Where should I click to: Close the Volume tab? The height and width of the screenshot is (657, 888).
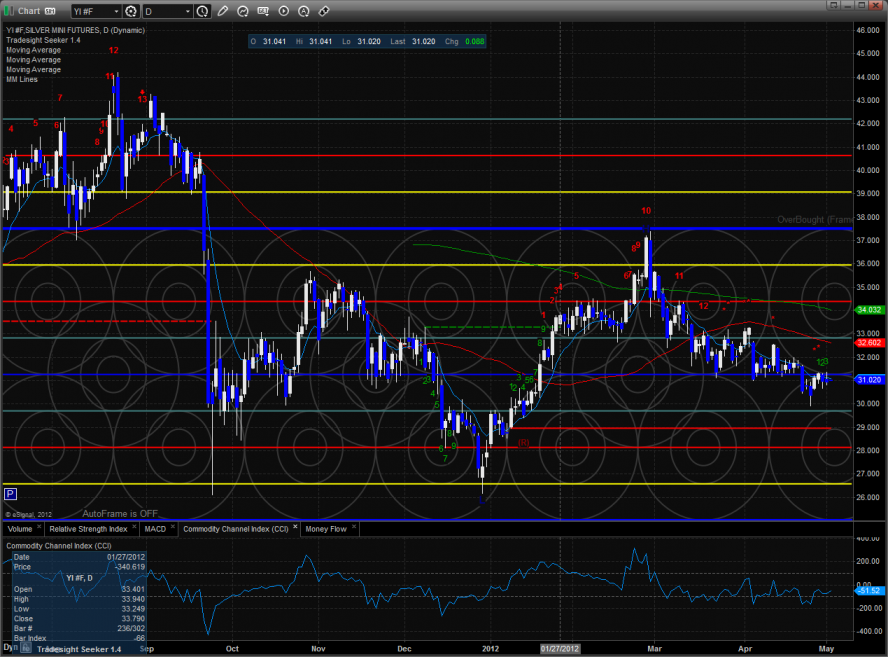click(39, 527)
